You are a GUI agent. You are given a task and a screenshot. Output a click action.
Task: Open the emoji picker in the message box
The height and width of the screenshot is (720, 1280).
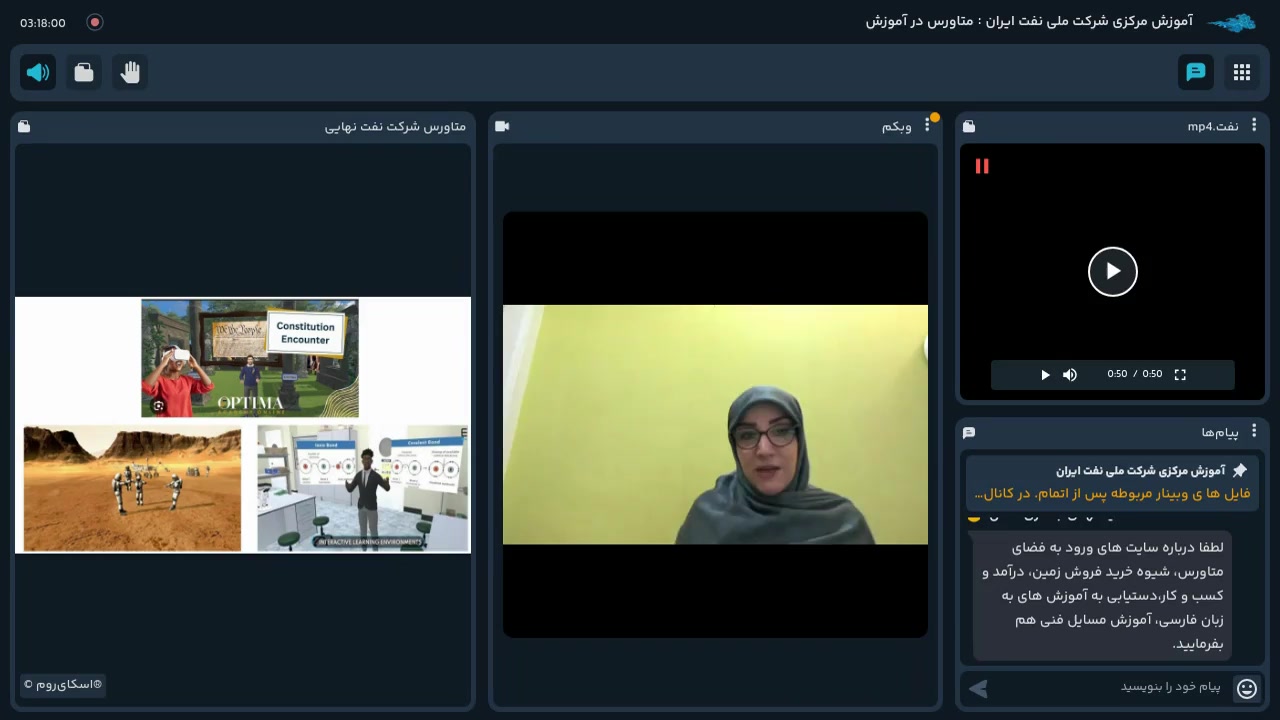tap(1246, 688)
